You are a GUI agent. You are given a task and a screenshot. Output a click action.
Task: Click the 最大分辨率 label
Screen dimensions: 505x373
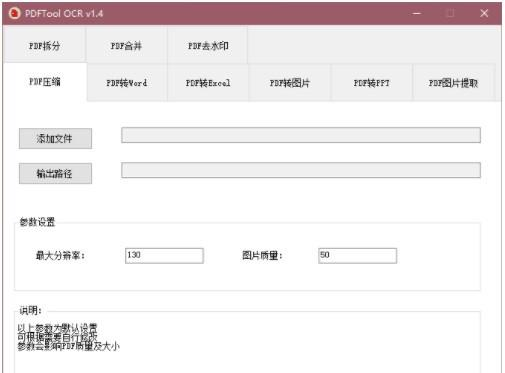[60, 256]
